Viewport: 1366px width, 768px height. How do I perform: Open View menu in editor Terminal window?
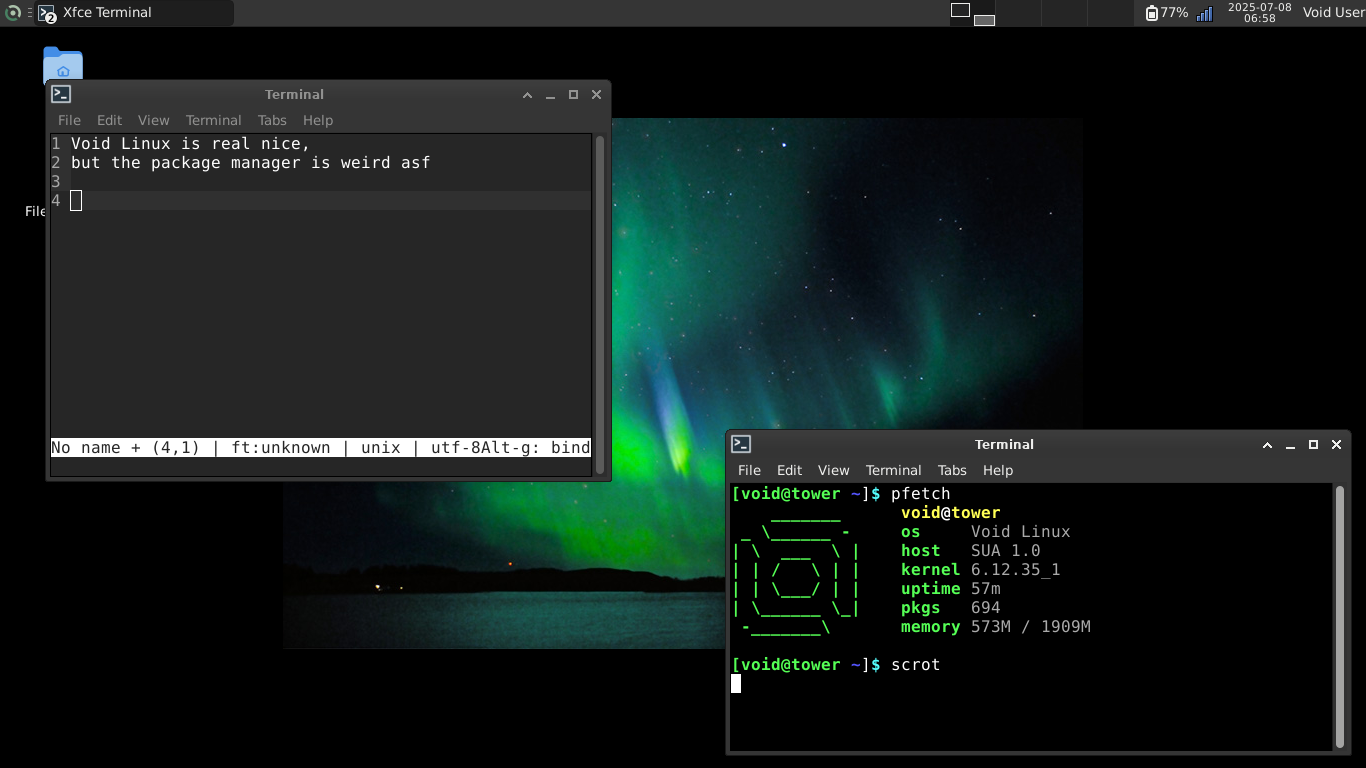153,120
